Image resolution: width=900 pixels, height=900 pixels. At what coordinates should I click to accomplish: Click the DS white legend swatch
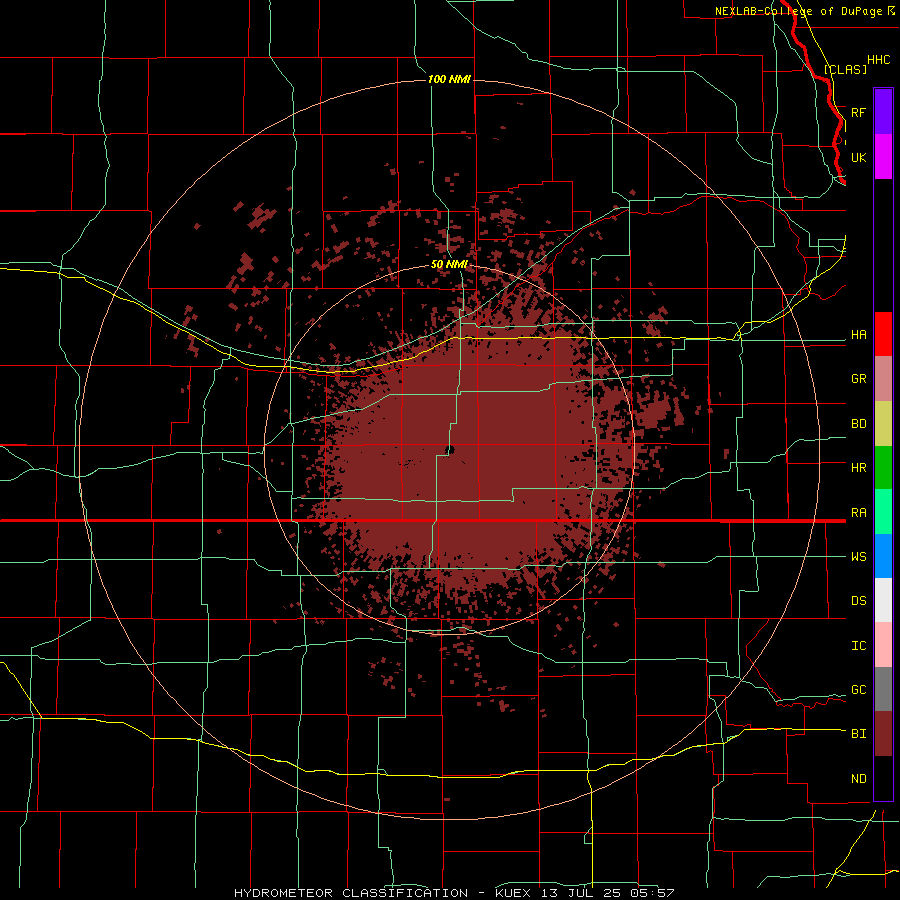pos(883,600)
